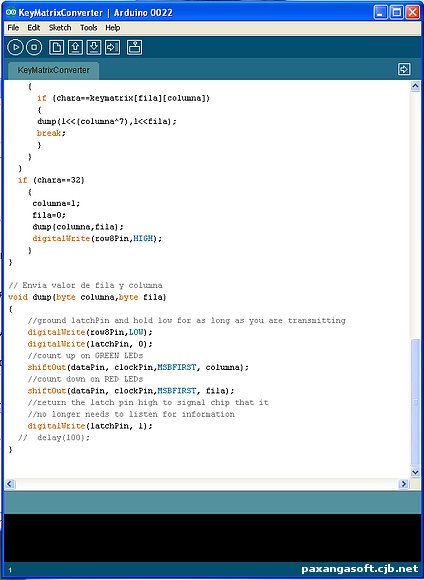The image size is (424, 580).
Task: Click 'digitalWrite(row8Pin,HIGH);' line
Action: tap(97, 239)
